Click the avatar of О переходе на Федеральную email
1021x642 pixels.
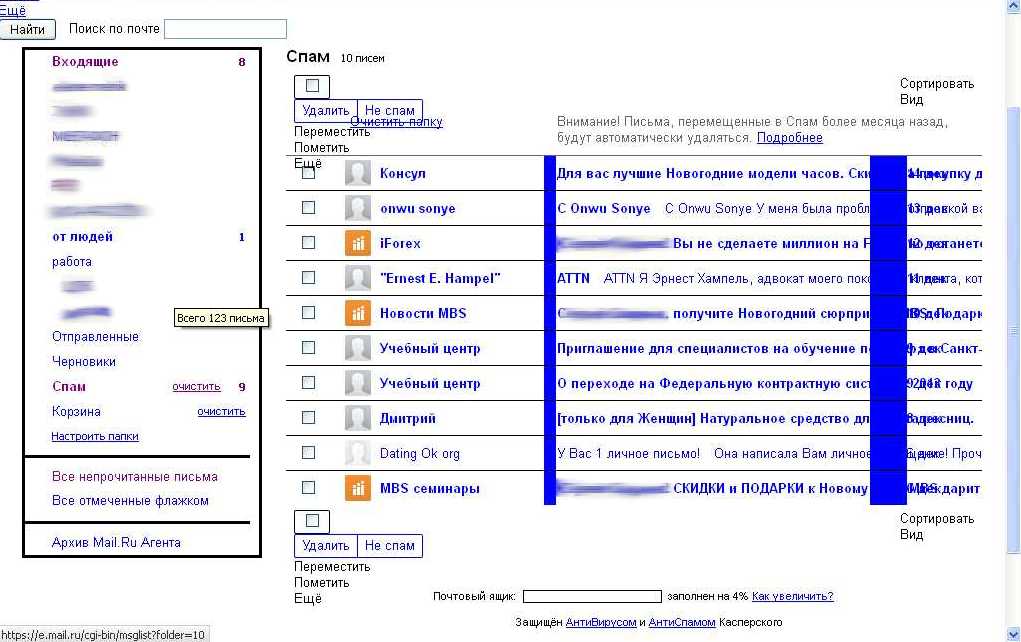357,384
